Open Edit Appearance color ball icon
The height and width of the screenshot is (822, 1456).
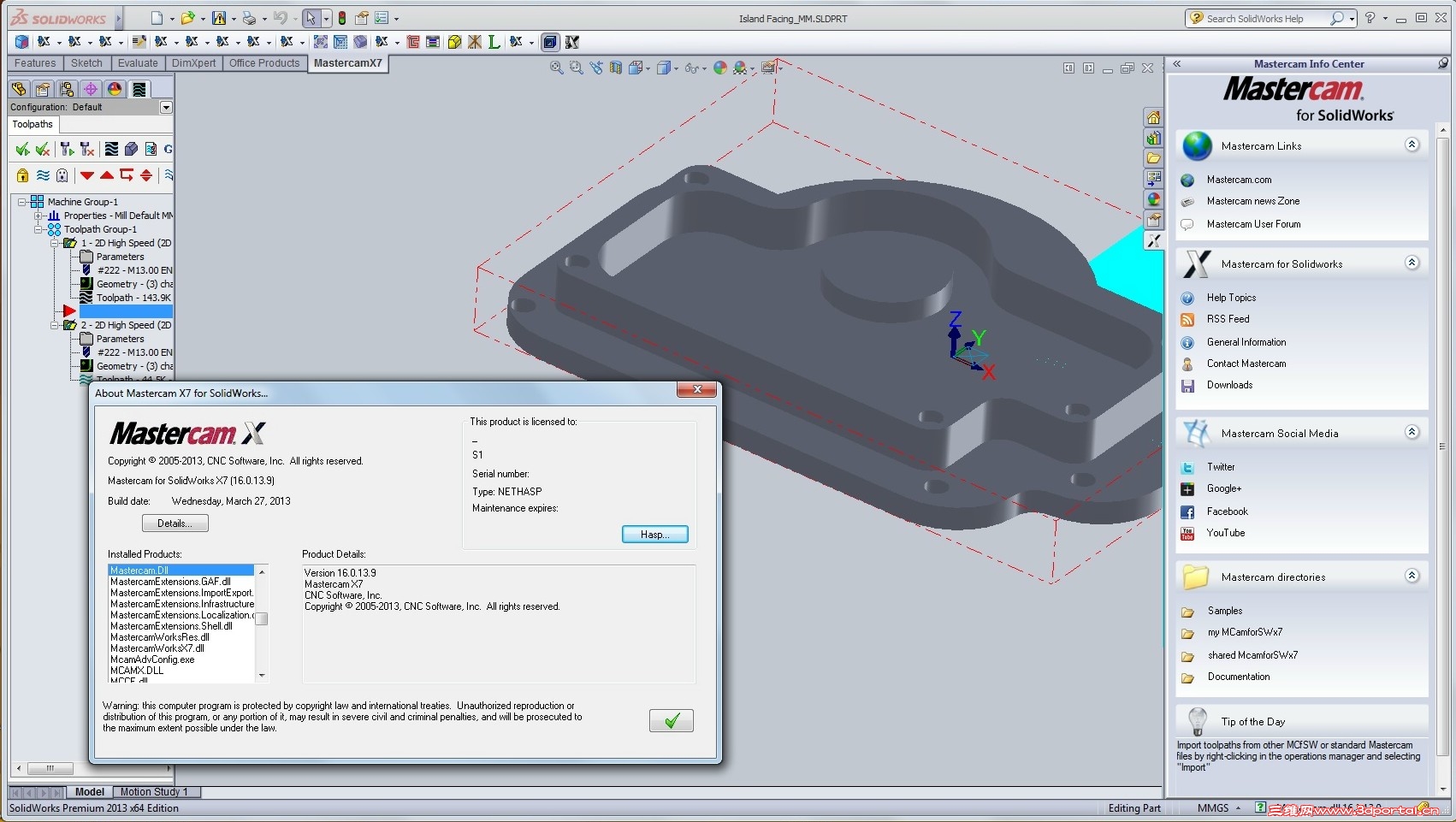coord(719,68)
